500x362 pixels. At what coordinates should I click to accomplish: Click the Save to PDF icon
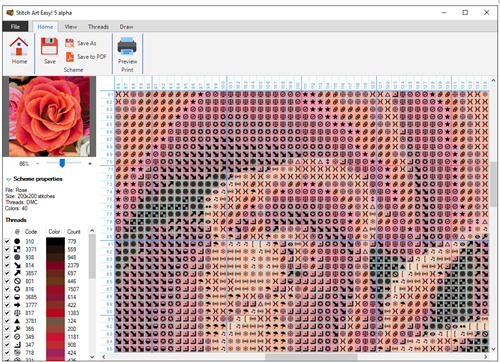coord(70,57)
